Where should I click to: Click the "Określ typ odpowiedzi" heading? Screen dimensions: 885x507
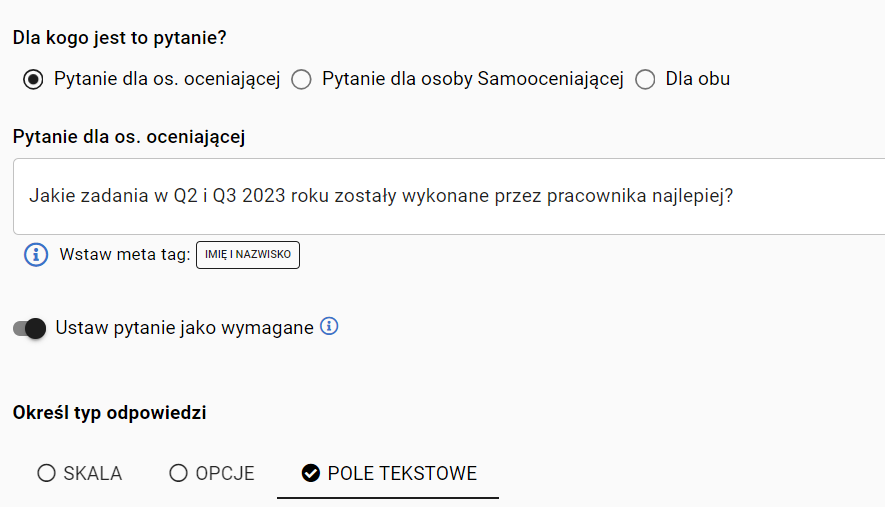coord(109,413)
